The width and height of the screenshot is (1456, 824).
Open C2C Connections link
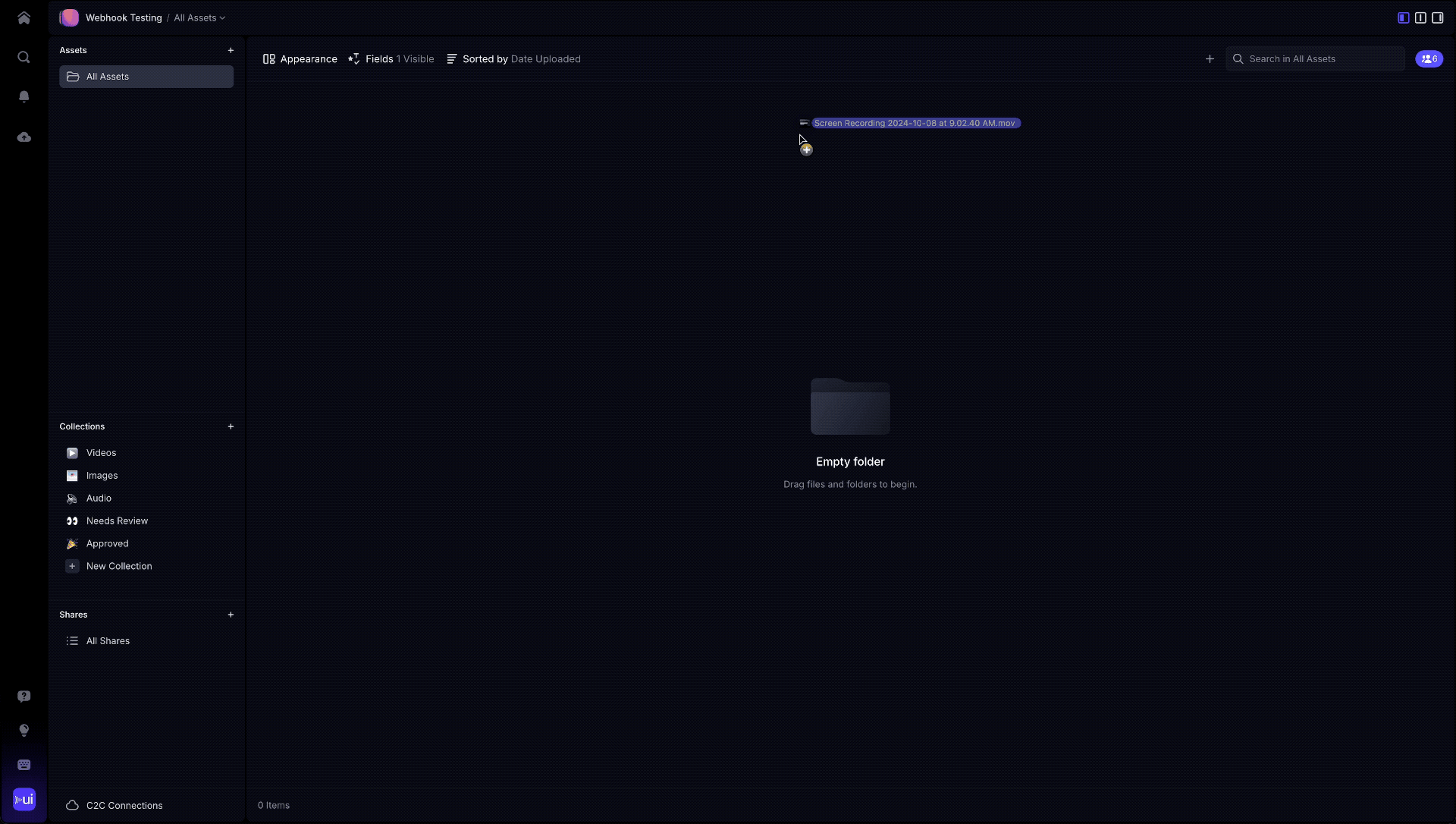click(x=124, y=806)
